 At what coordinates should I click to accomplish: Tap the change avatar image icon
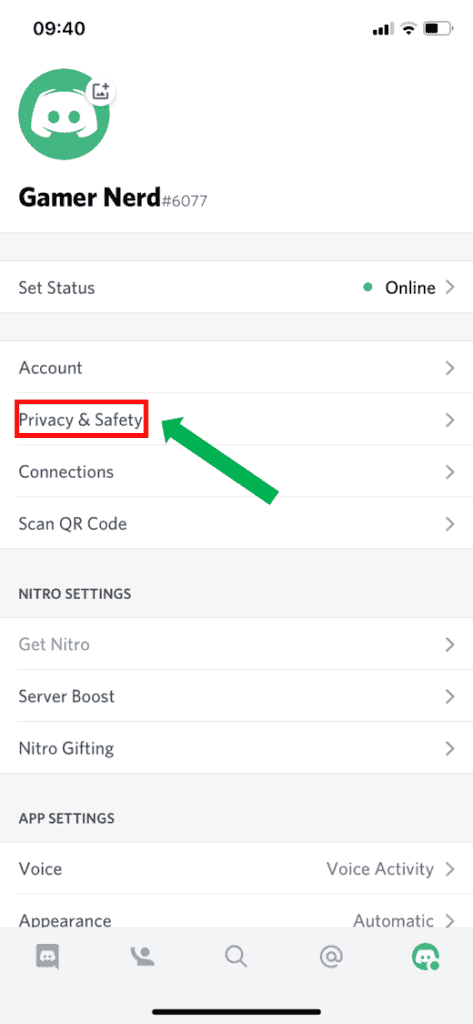[101, 91]
